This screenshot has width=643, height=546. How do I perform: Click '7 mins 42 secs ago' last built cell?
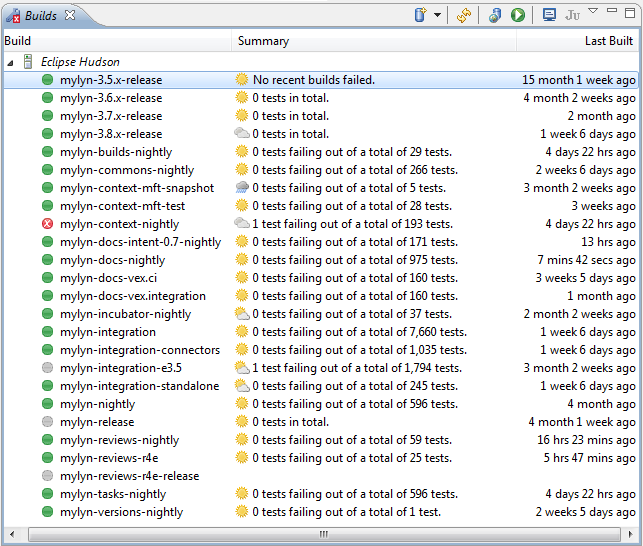click(x=586, y=260)
